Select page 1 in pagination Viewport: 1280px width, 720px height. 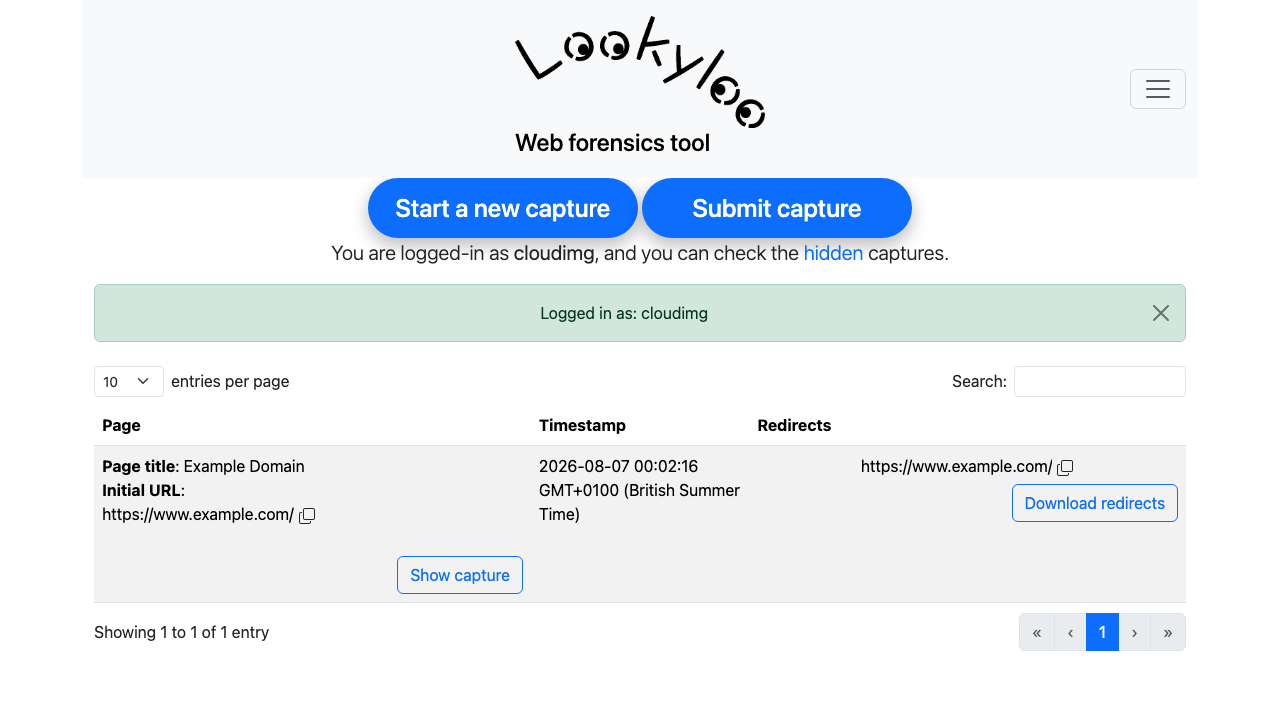click(1102, 632)
